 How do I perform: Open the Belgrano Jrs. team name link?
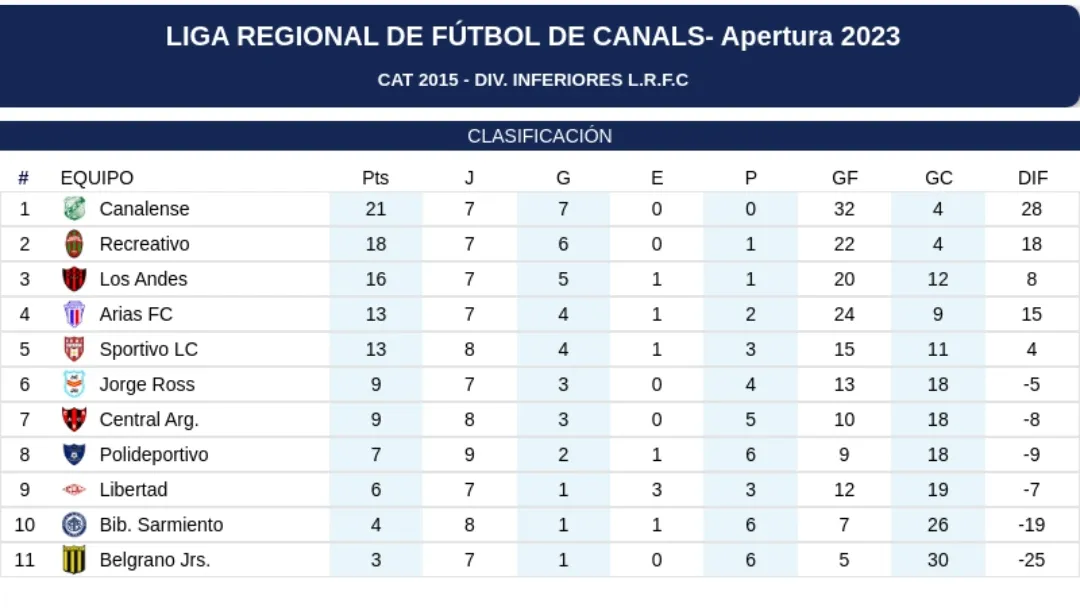pyautogui.click(x=155, y=560)
